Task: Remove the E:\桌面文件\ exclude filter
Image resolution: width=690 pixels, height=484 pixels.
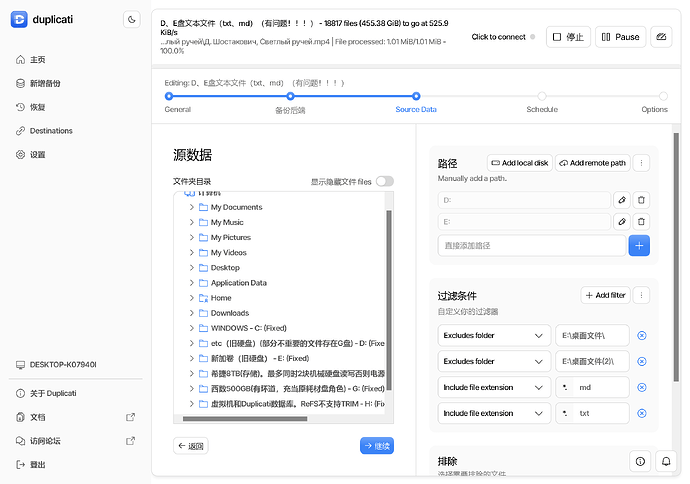Action: (x=642, y=336)
